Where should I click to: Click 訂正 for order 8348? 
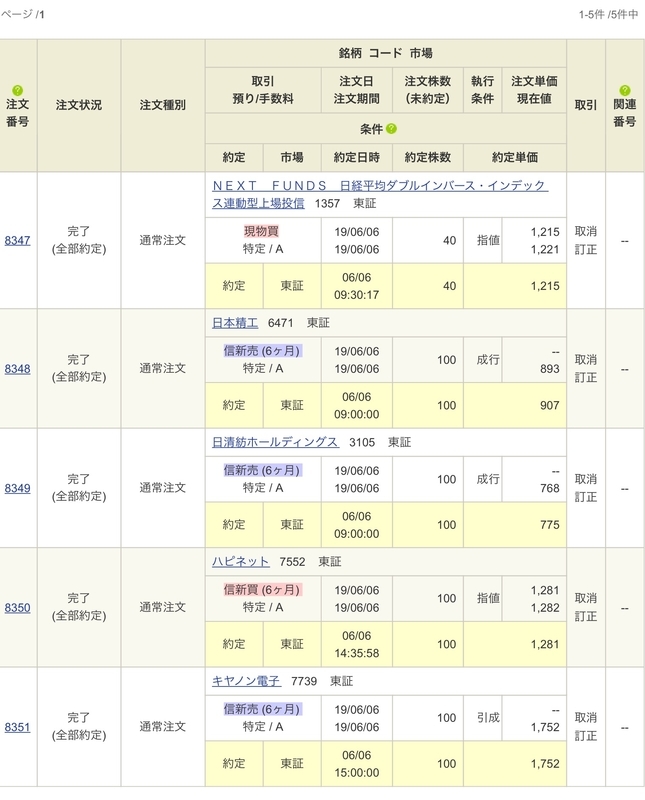click(586, 378)
